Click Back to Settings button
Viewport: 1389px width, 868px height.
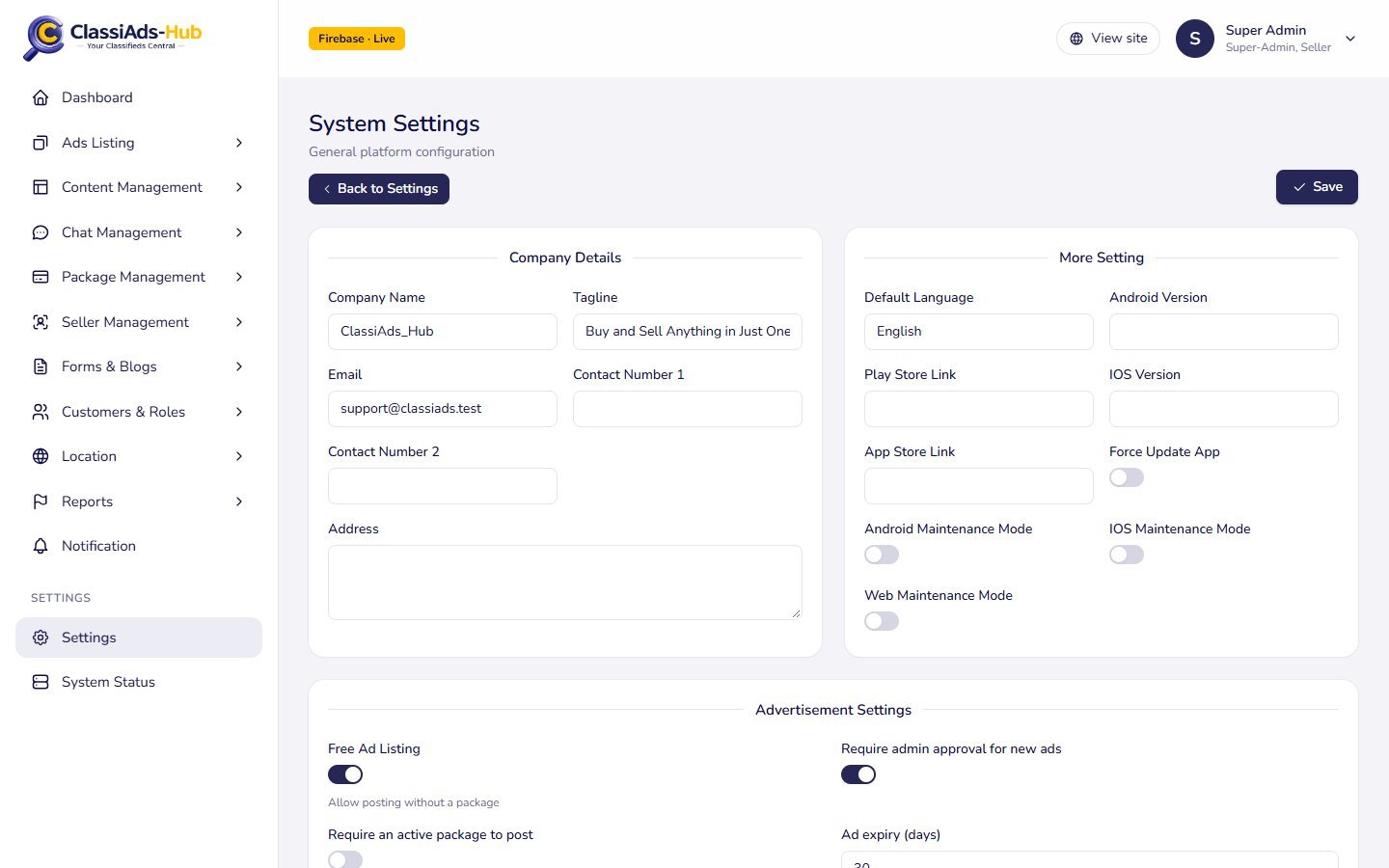tap(379, 189)
